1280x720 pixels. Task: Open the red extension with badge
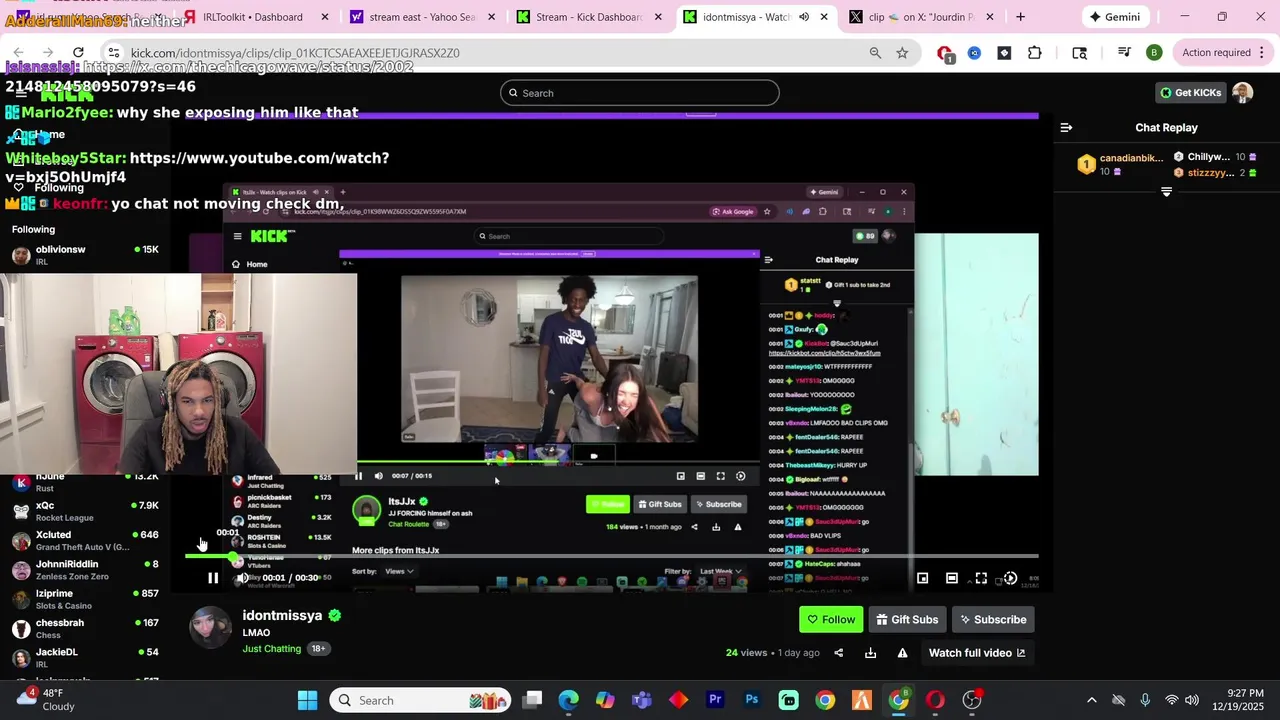945,54
